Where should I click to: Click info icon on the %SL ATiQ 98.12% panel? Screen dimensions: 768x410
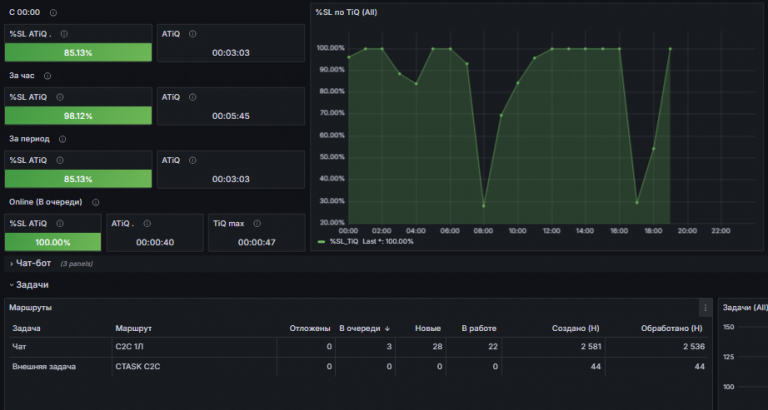(60, 97)
